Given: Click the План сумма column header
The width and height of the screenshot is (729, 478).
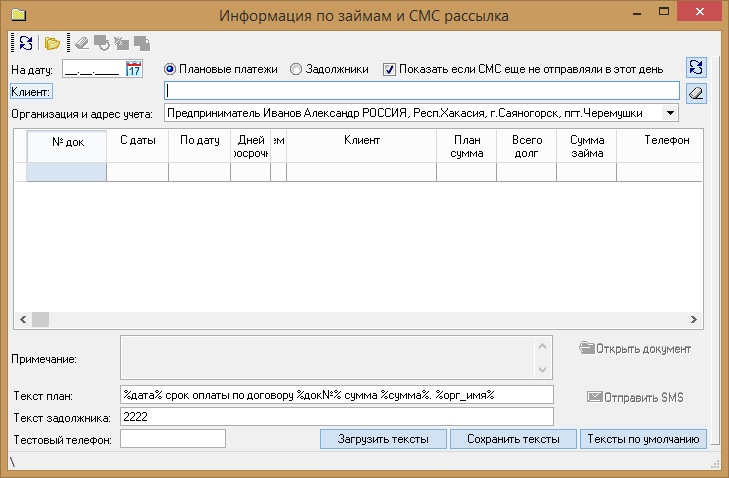Looking at the screenshot, I should click(x=467, y=146).
